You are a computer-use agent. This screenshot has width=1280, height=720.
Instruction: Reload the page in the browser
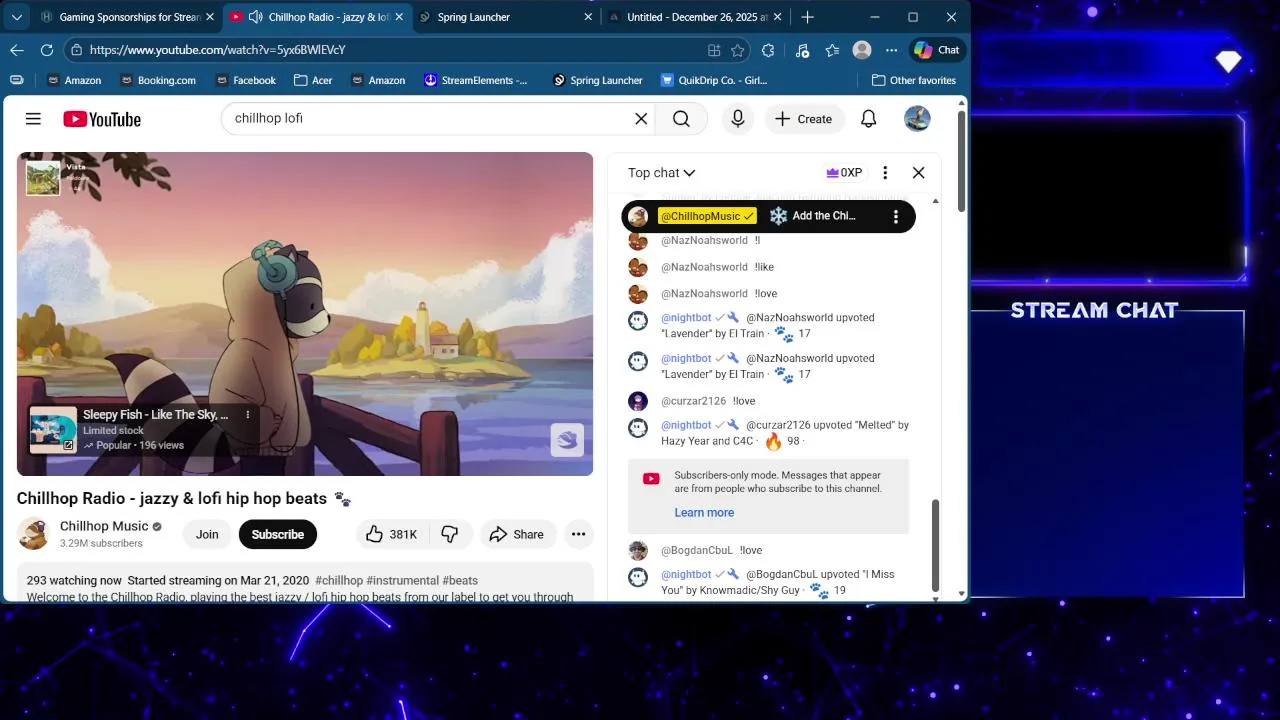coord(47,50)
